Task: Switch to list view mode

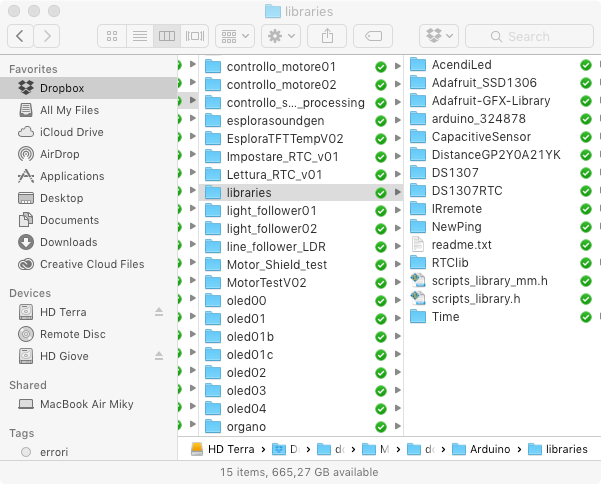Action: click(139, 36)
